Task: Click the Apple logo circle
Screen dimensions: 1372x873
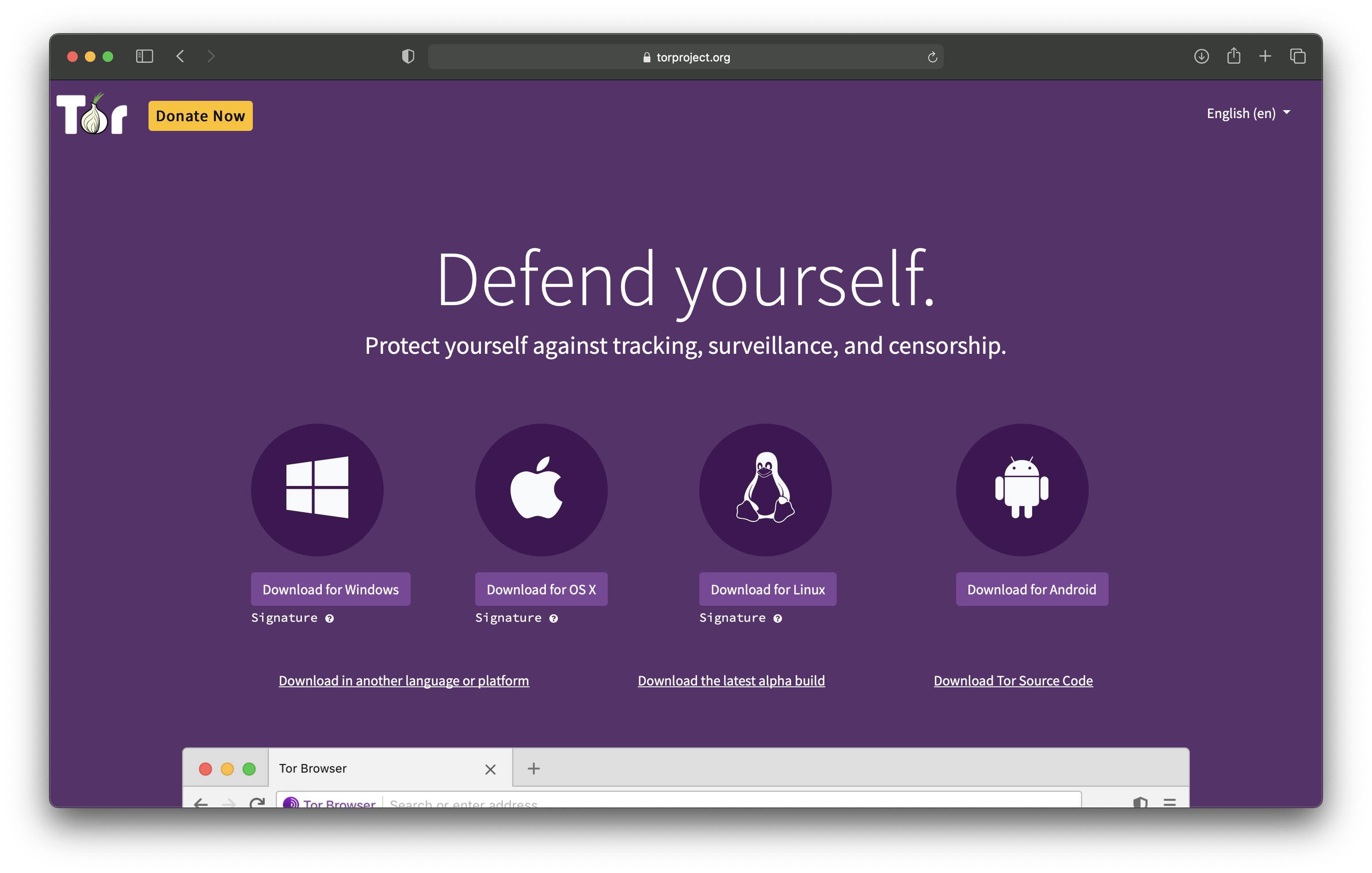Action: click(x=541, y=490)
